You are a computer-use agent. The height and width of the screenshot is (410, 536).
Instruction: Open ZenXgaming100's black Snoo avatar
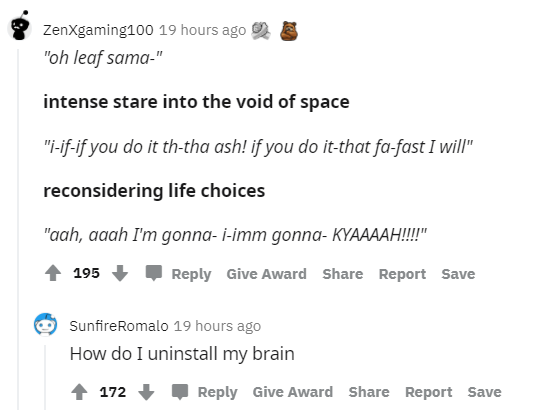tap(19, 26)
